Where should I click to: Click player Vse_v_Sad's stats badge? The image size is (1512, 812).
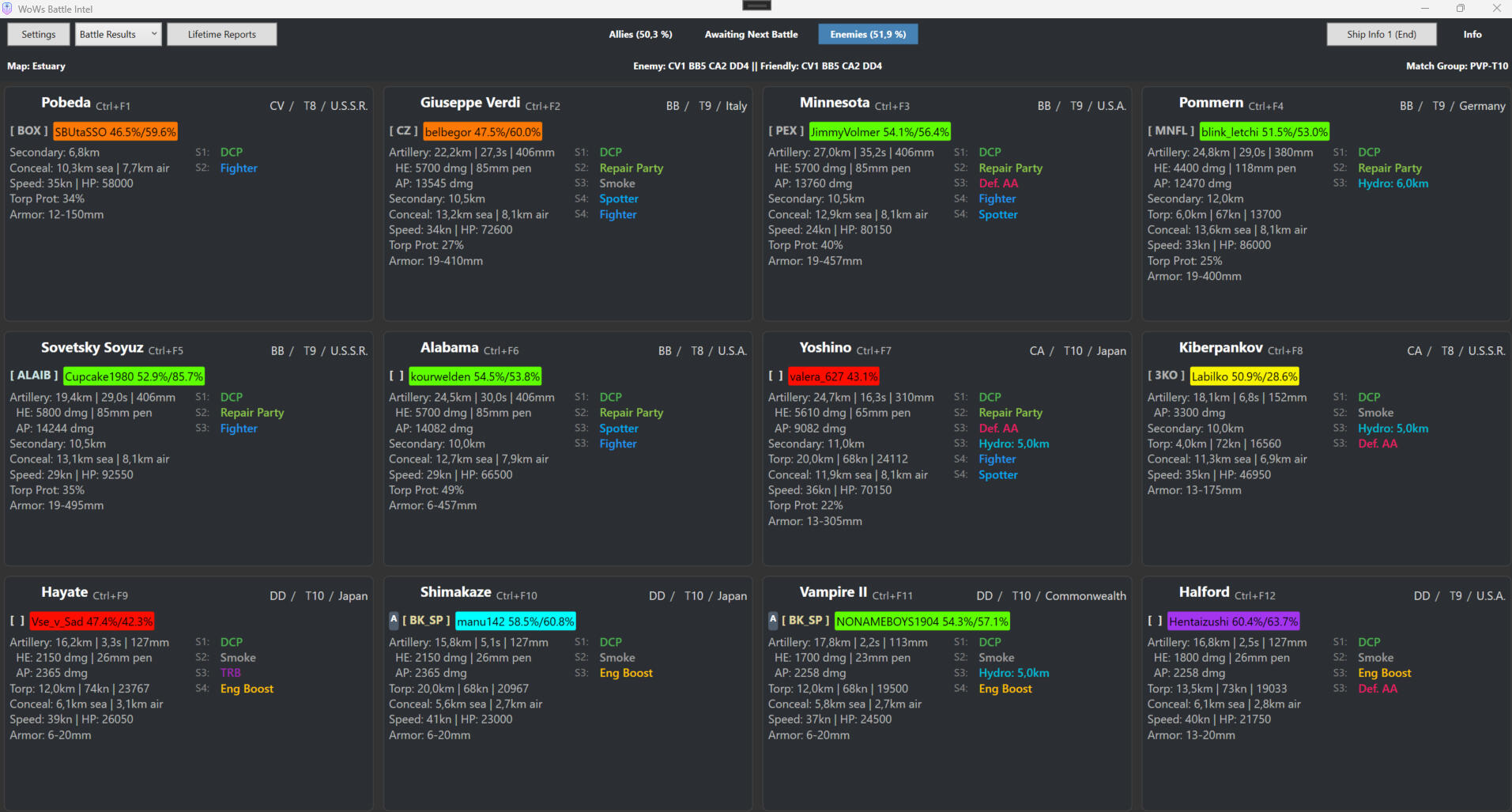coord(92,621)
